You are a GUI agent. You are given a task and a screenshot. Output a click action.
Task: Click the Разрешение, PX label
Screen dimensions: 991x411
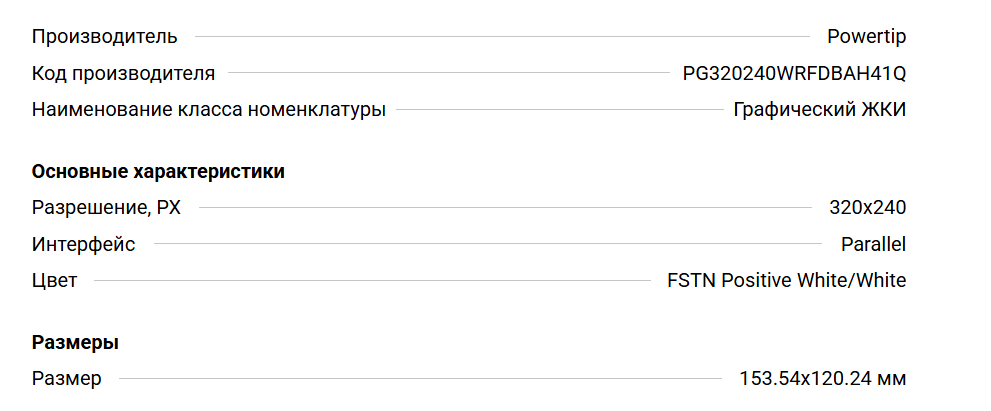[106, 208]
